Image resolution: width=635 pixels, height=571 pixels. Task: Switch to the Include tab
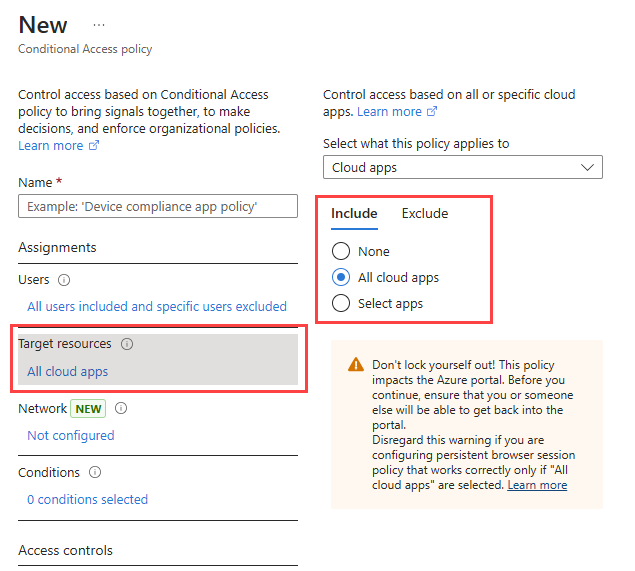pos(354,213)
